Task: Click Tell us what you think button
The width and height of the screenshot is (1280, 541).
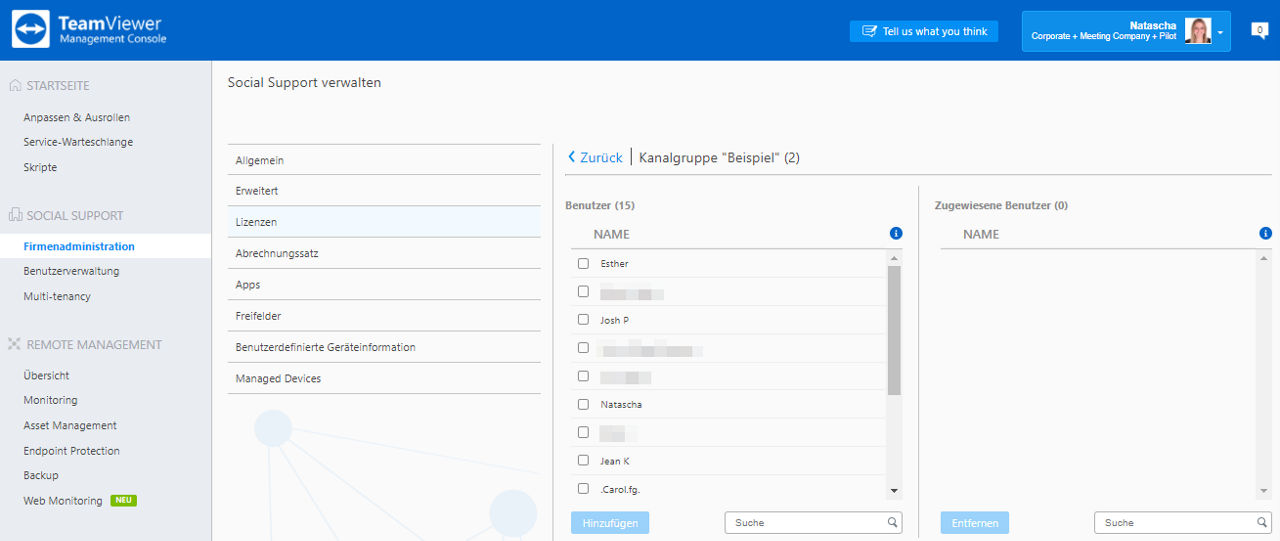Action: tap(924, 31)
